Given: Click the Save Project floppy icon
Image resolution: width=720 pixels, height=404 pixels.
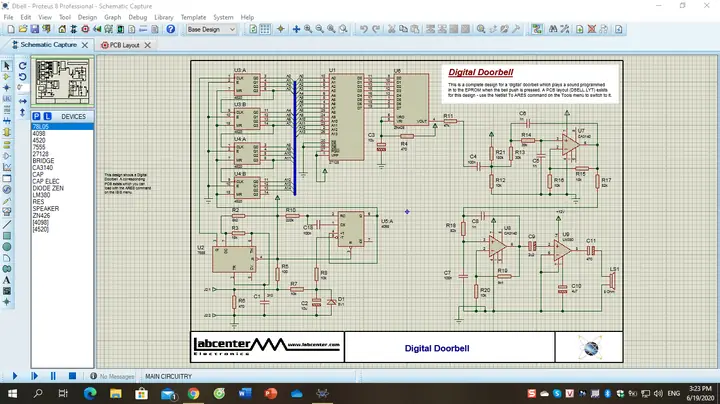Looking at the screenshot, I should click(34, 29).
